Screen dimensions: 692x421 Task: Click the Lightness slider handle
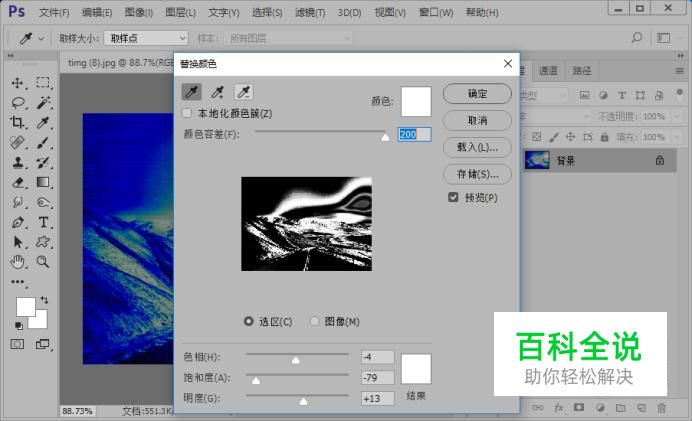point(303,401)
